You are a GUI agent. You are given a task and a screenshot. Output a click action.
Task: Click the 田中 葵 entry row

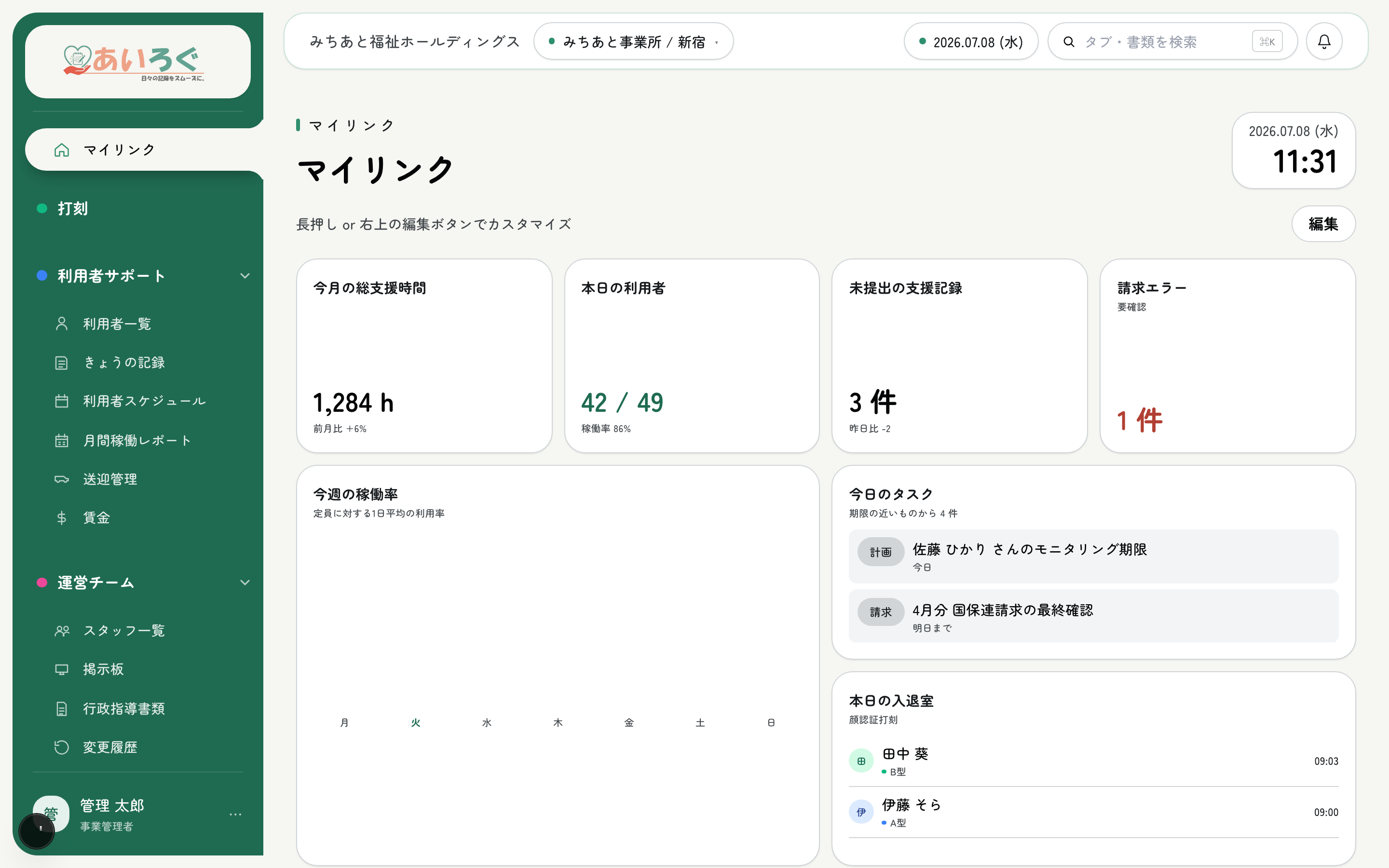(x=1093, y=761)
